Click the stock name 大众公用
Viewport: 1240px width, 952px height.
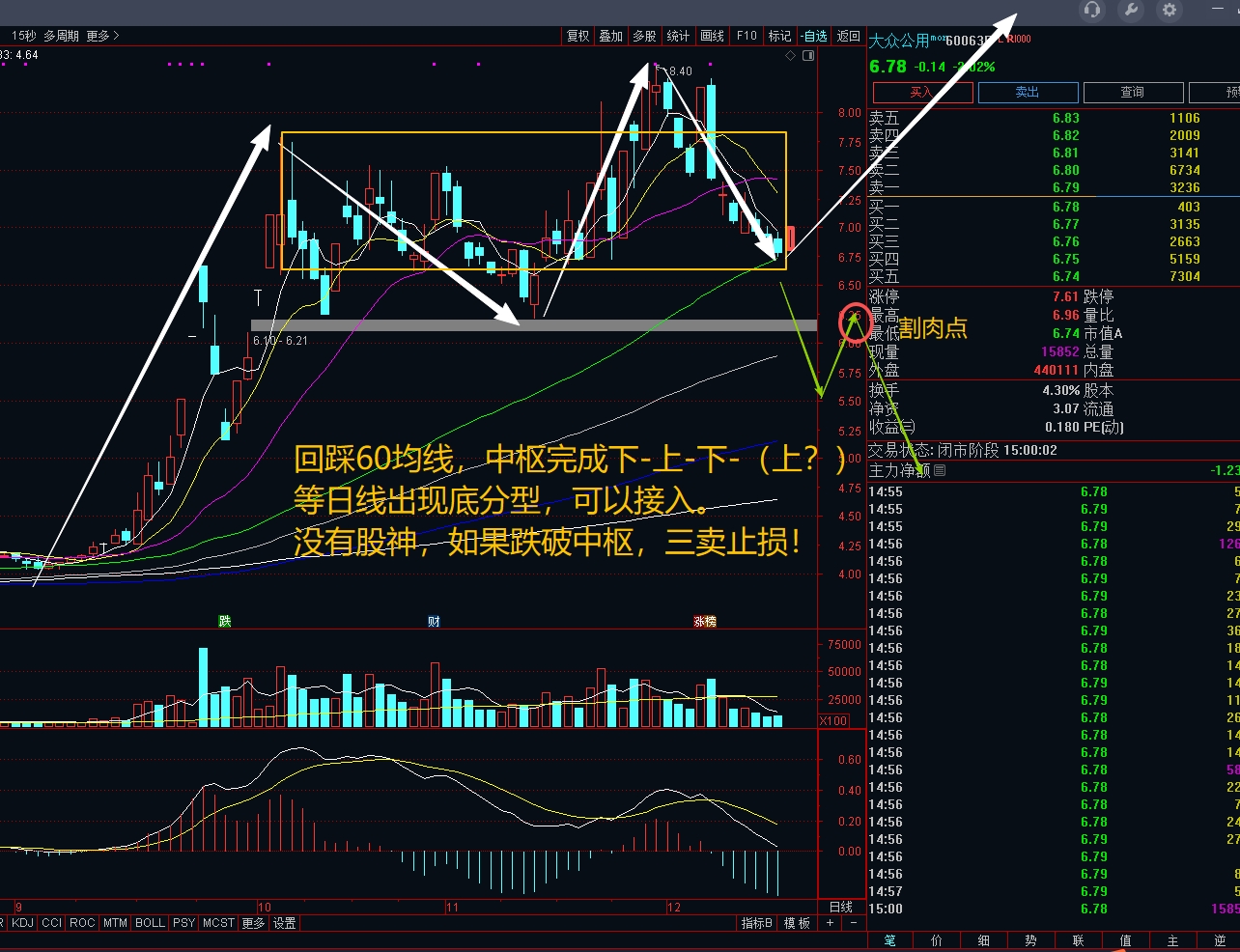tap(899, 41)
